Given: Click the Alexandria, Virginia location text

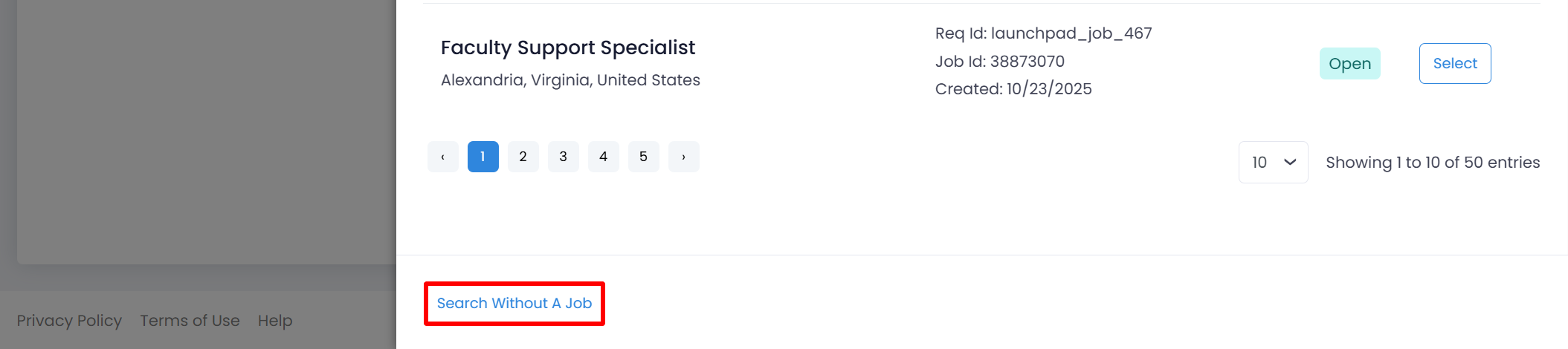Looking at the screenshot, I should tap(570, 80).
